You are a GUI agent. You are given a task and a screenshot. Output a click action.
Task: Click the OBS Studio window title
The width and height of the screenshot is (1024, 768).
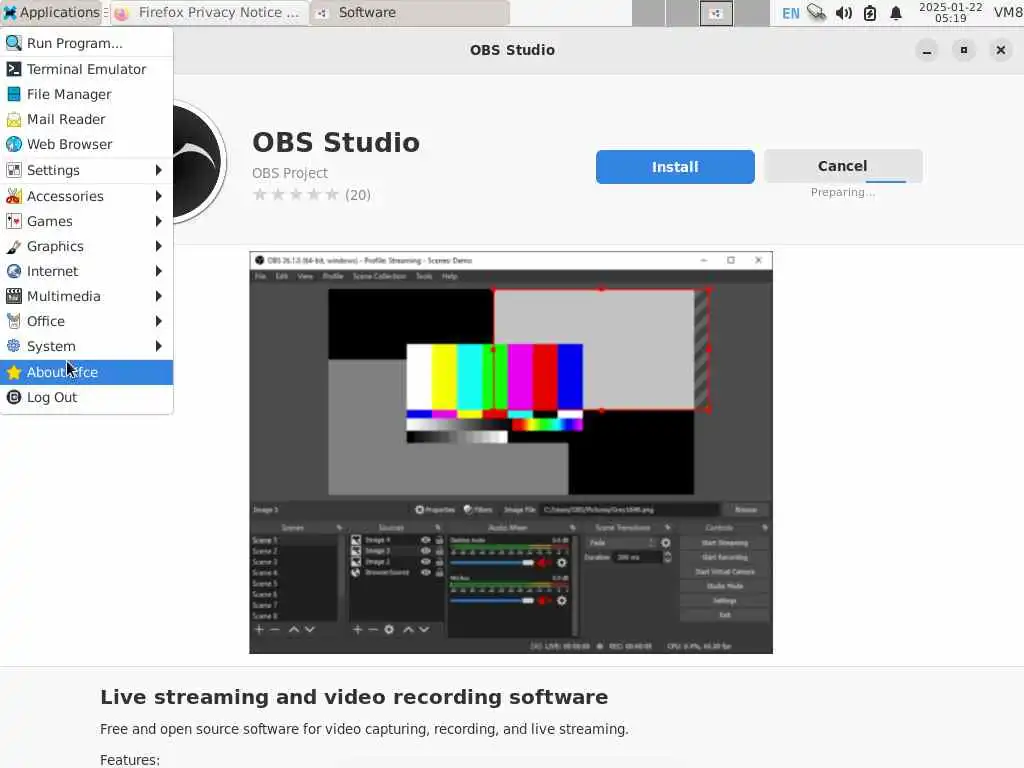(513, 50)
